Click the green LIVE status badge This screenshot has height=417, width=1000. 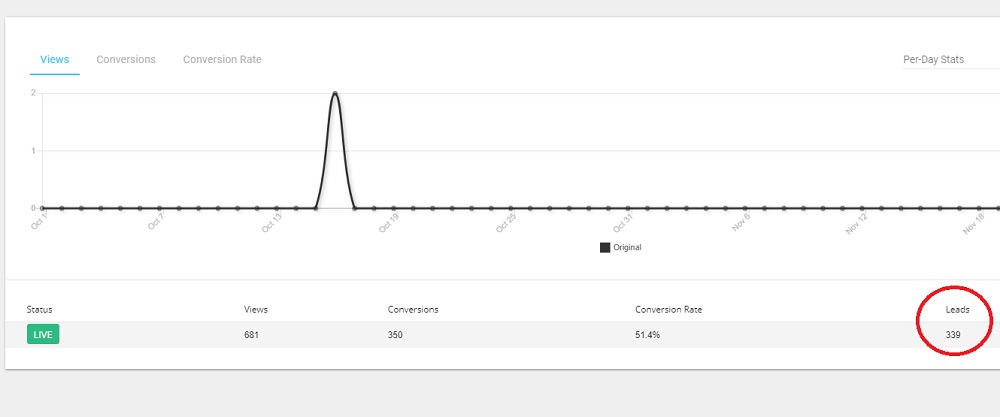pos(43,334)
